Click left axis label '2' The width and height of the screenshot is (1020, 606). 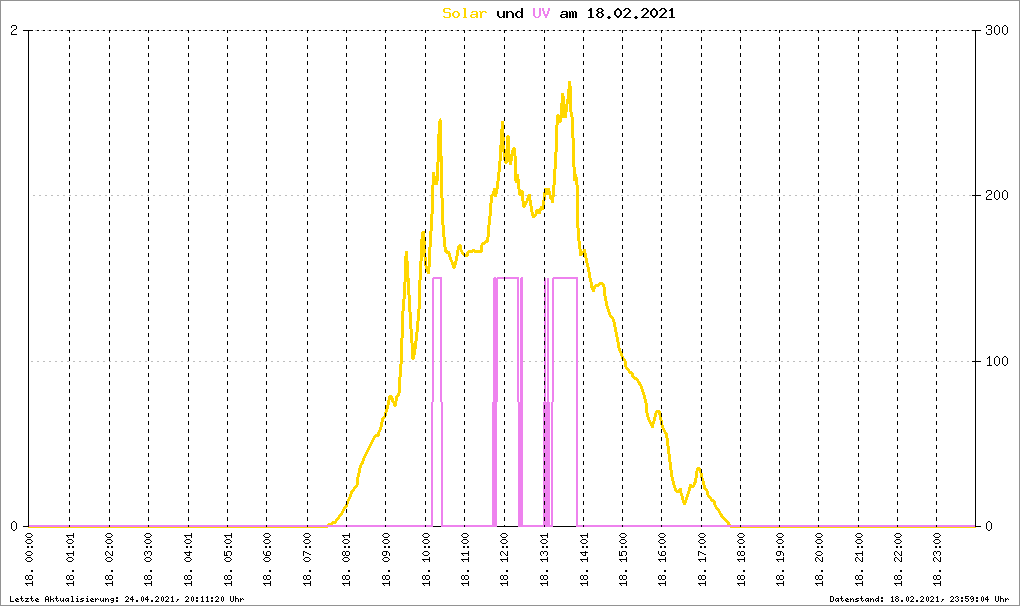coord(14,30)
